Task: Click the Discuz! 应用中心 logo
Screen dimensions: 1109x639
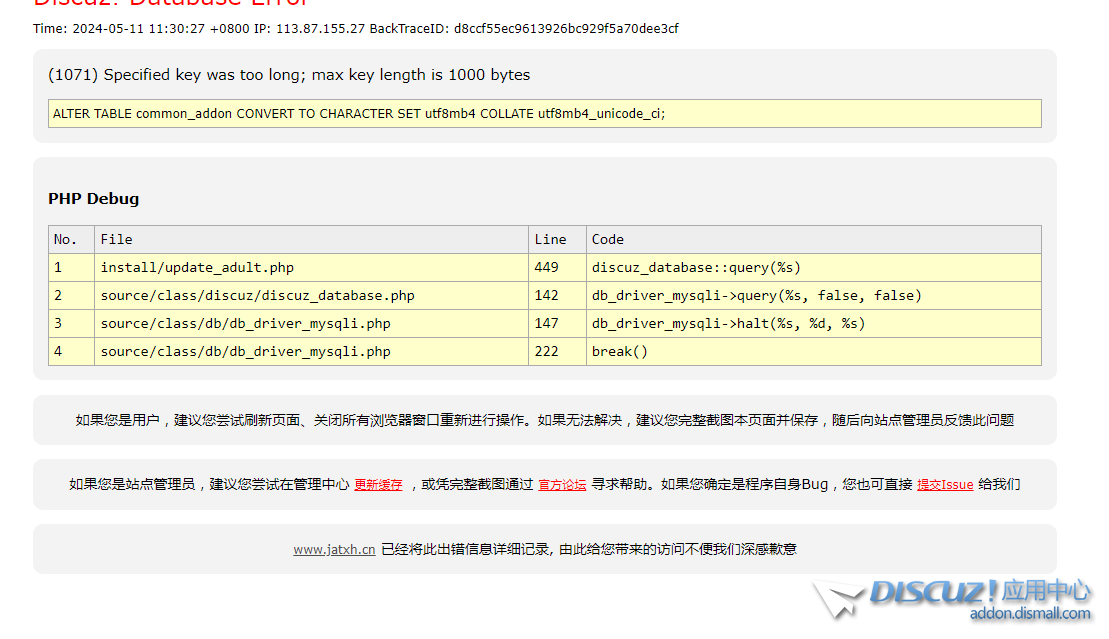Action: pos(978,592)
